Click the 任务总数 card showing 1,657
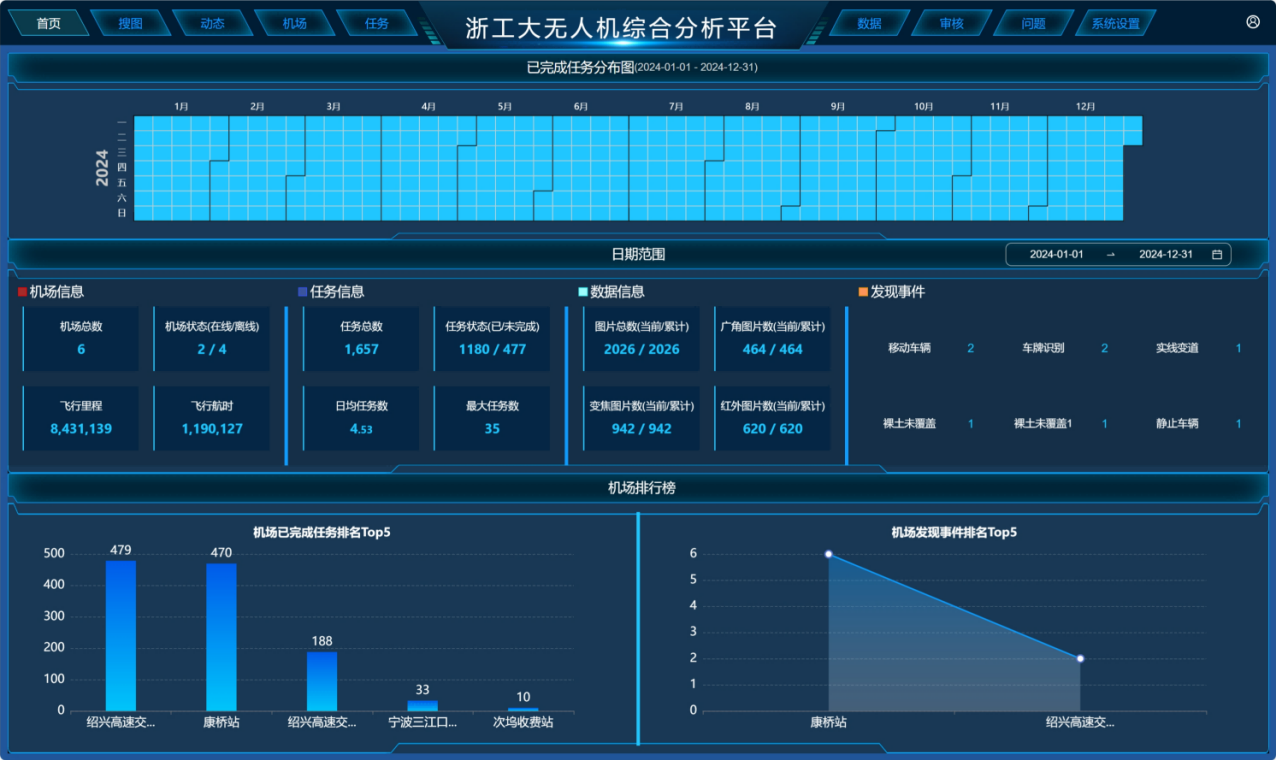The height and width of the screenshot is (760, 1276). pyautogui.click(x=361, y=339)
